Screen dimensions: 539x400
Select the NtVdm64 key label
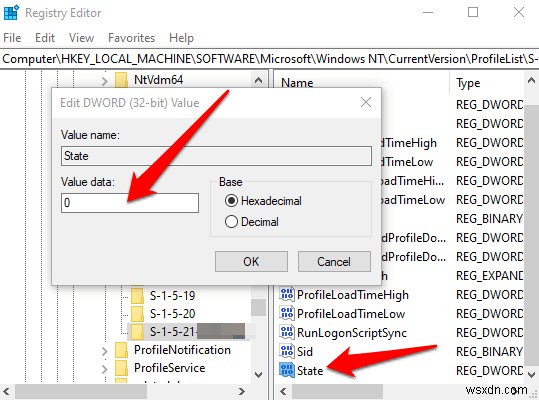point(158,80)
